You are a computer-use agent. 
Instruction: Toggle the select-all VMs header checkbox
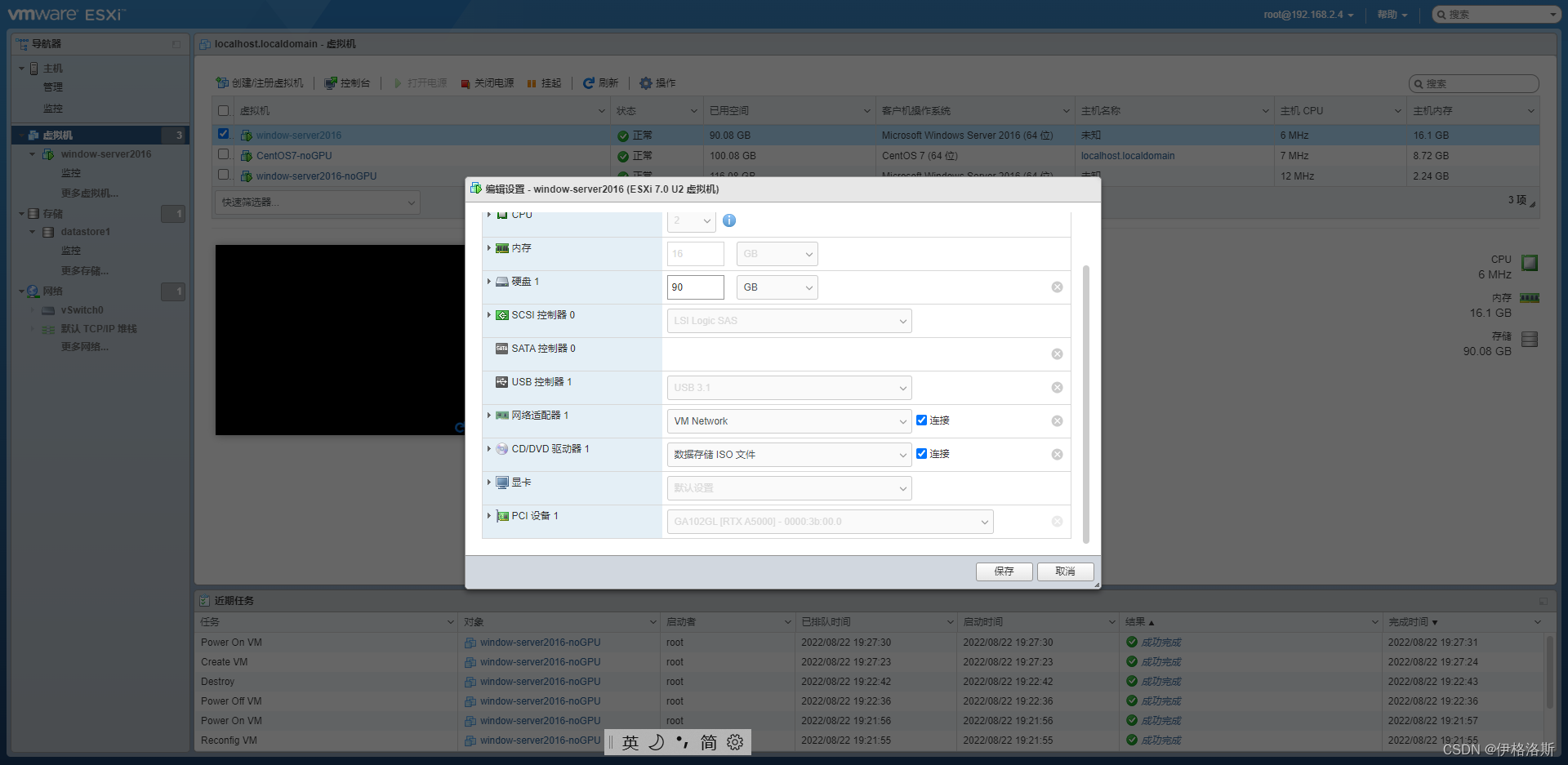[x=223, y=111]
